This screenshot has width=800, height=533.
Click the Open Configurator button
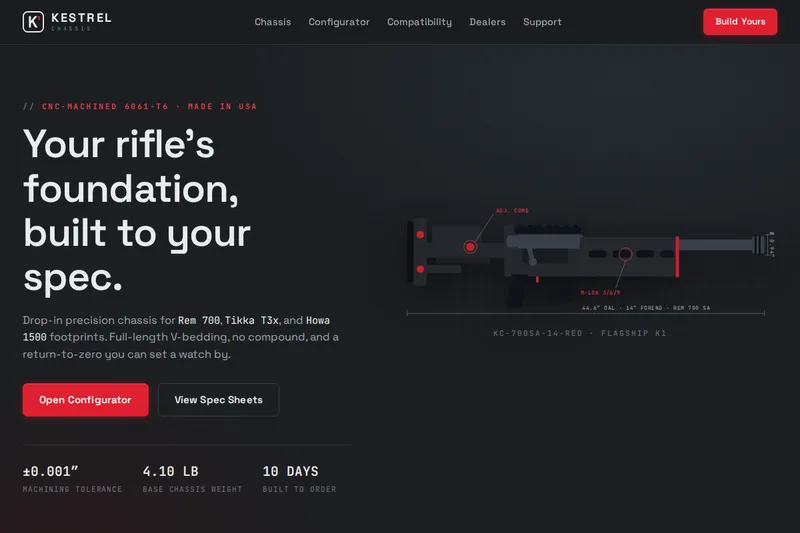pyautogui.click(x=85, y=400)
